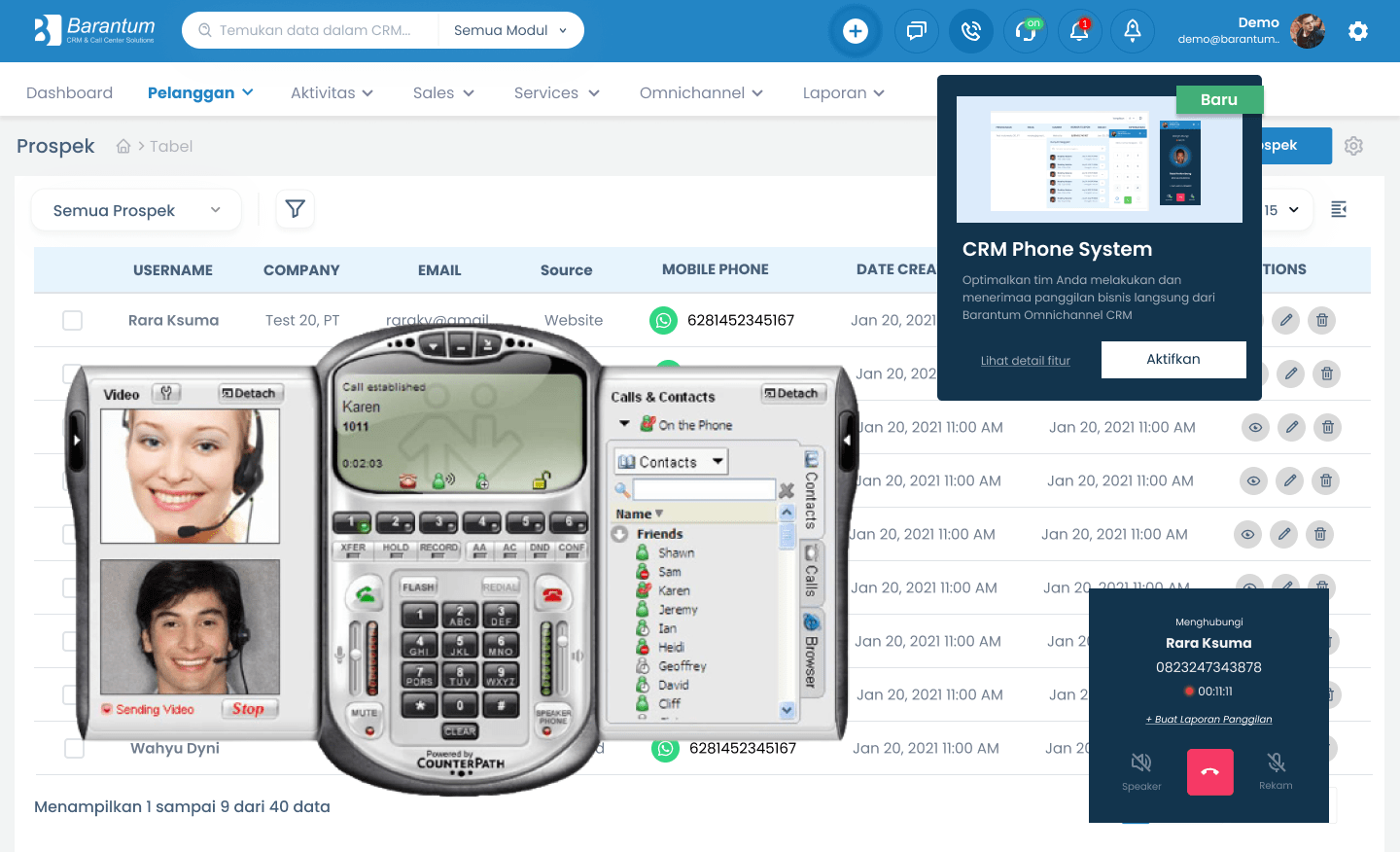The image size is (1400, 852).
Task: Open the Omnichannel menu
Action: pyautogui.click(x=701, y=92)
